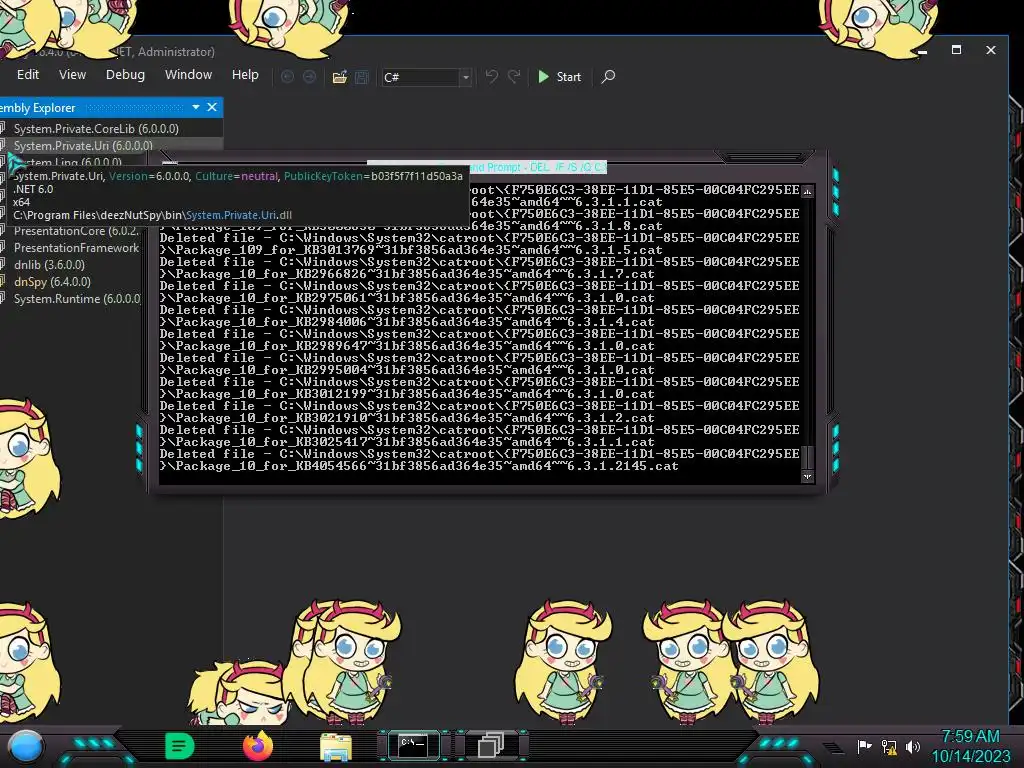Open the Debug menu
The width and height of the screenshot is (1024, 768).
(125, 75)
